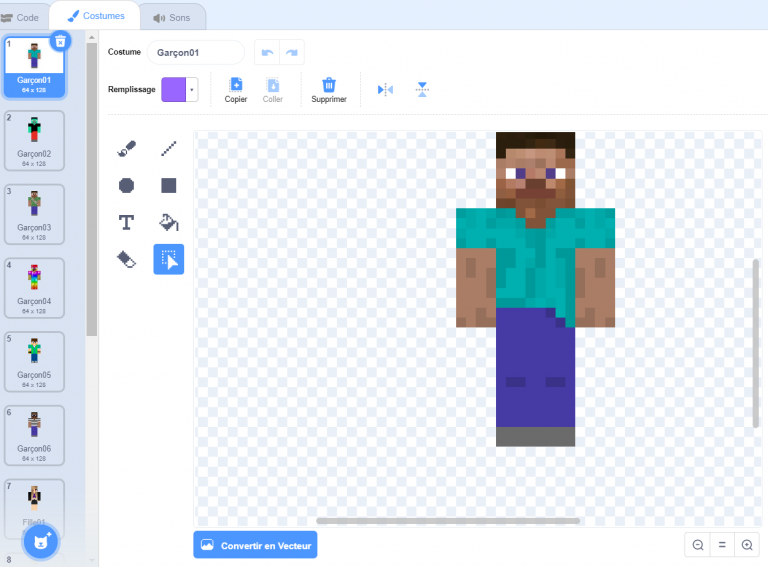Click the Redo arrow
The width and height of the screenshot is (768, 567).
tap(292, 52)
